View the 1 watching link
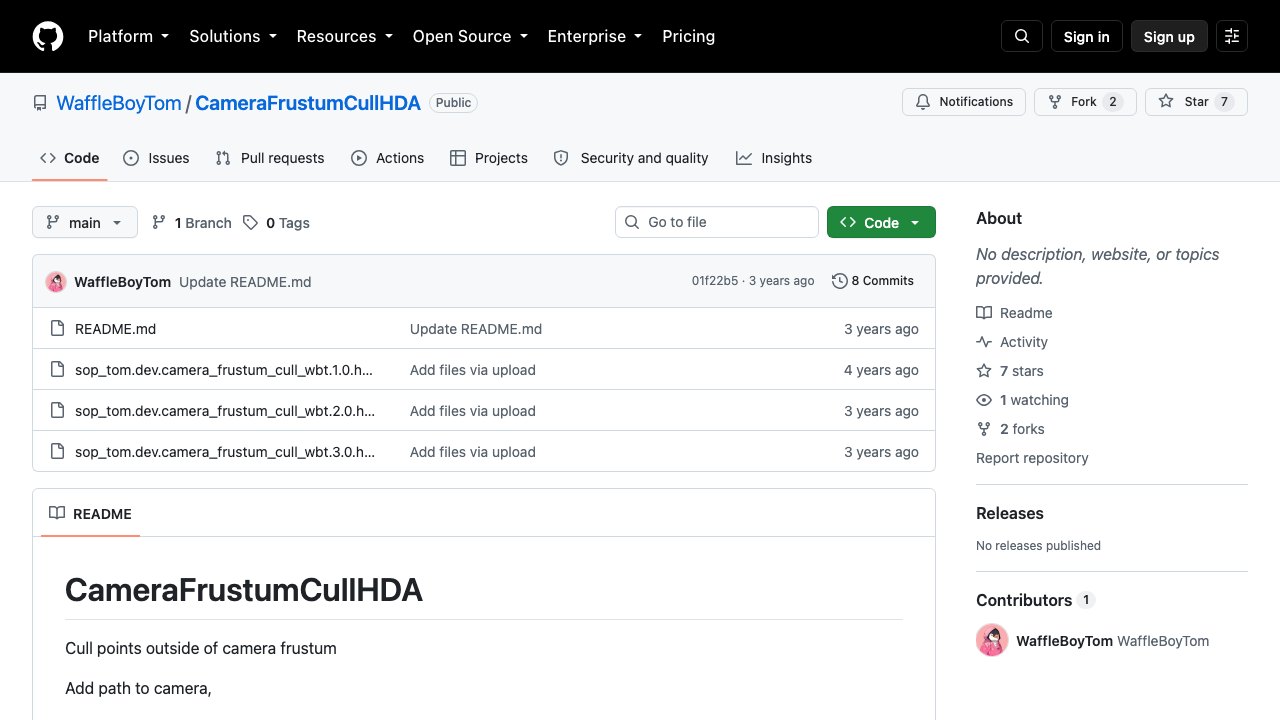The height and width of the screenshot is (720, 1280). point(1022,400)
